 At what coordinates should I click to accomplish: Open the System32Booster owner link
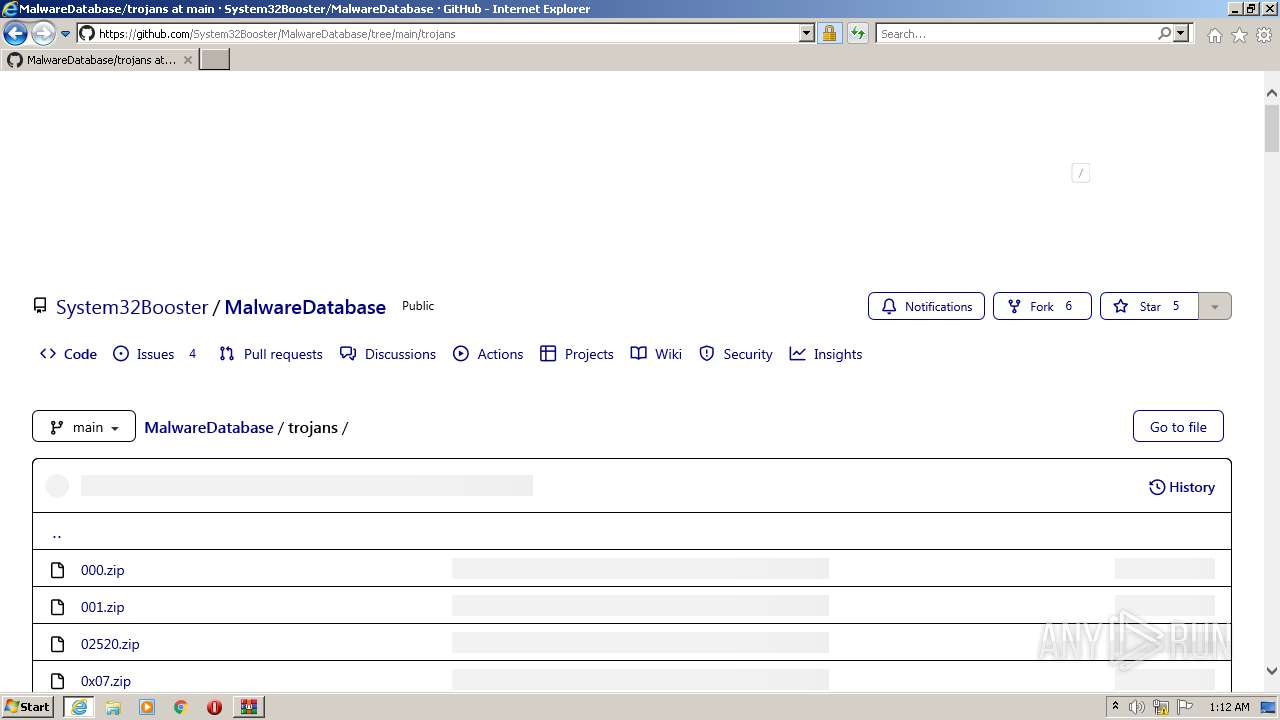point(132,307)
